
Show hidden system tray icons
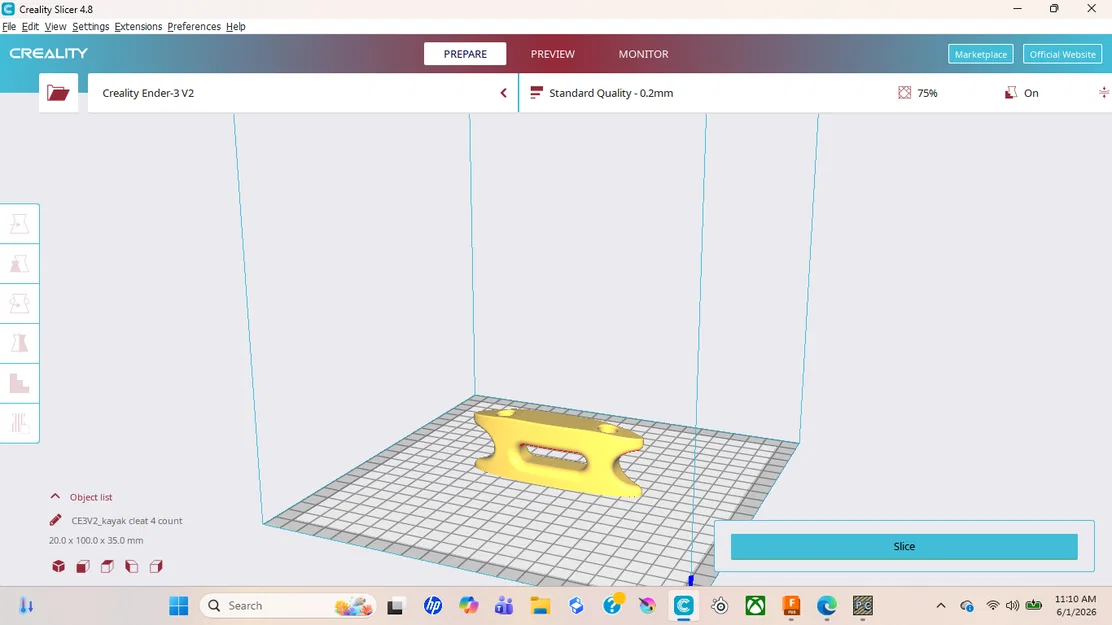[x=941, y=606]
